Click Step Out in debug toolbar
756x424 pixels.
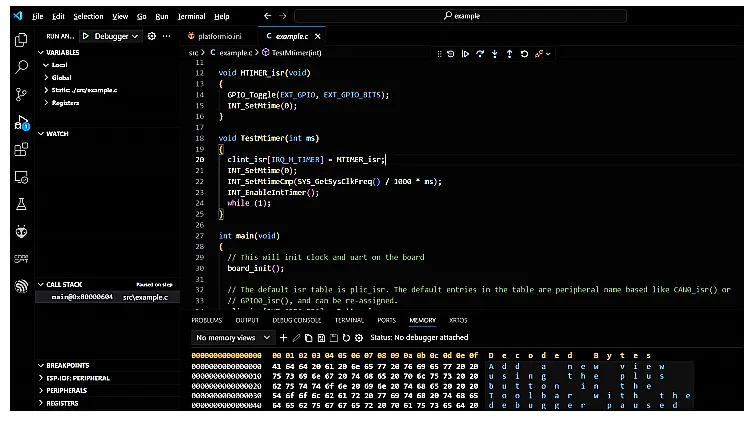(x=511, y=53)
